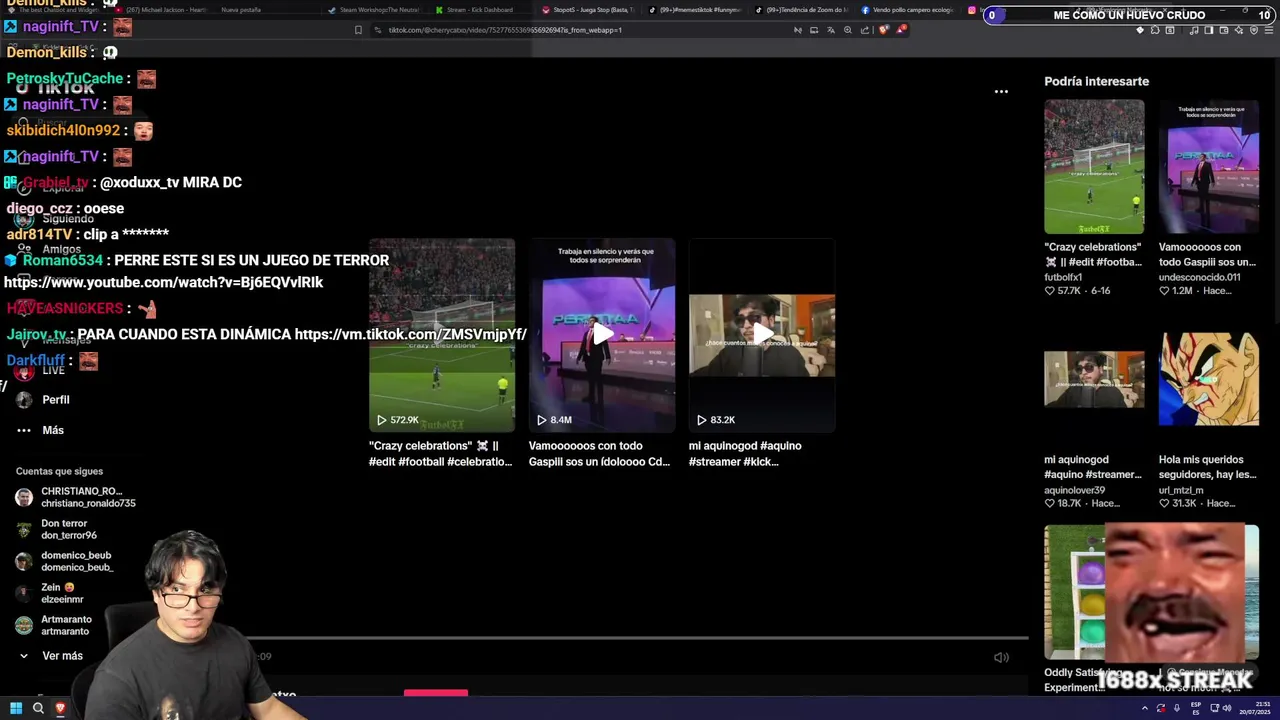Open domenico_beub followed account
This screenshot has width=1280, height=720.
coord(65,561)
